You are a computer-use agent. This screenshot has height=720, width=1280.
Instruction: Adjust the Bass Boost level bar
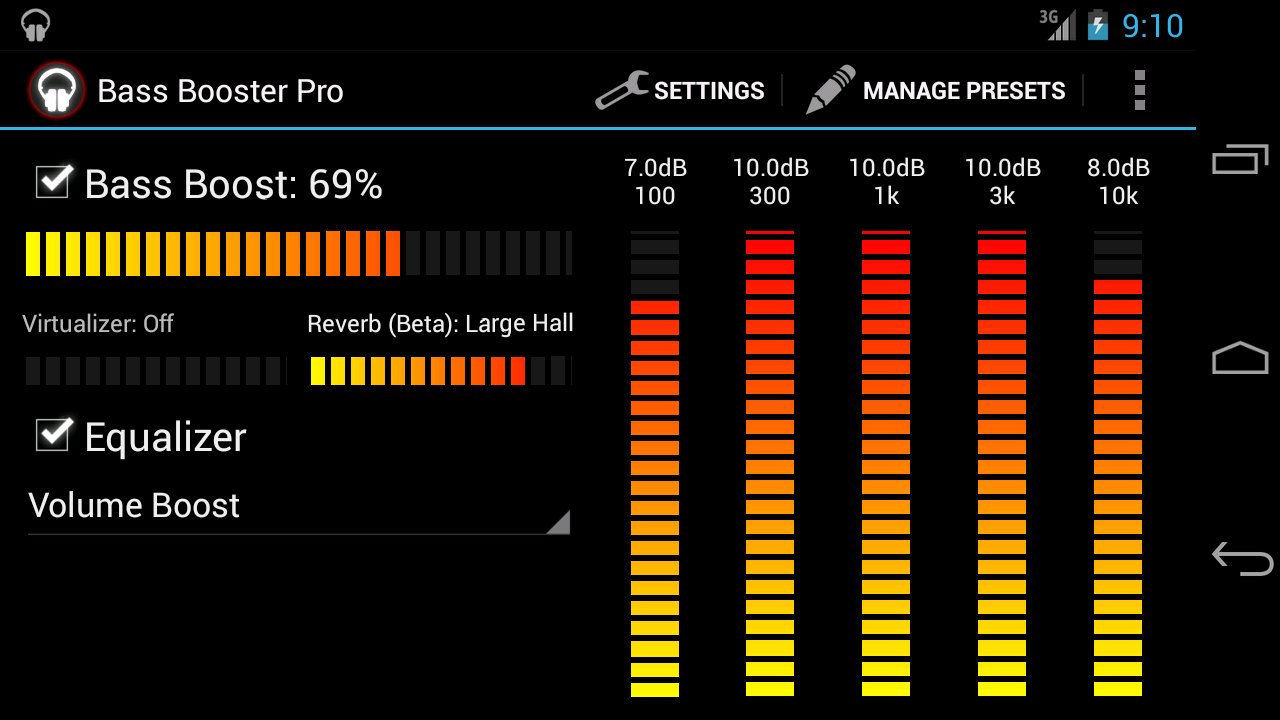299,254
